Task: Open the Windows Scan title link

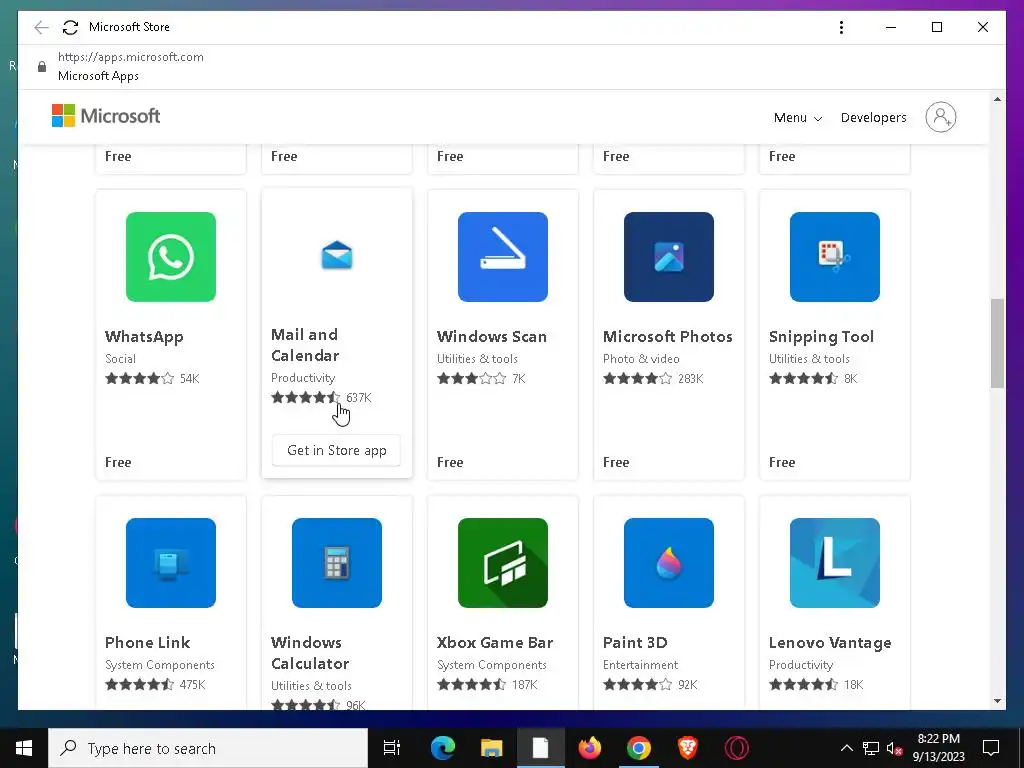Action: click(x=492, y=336)
